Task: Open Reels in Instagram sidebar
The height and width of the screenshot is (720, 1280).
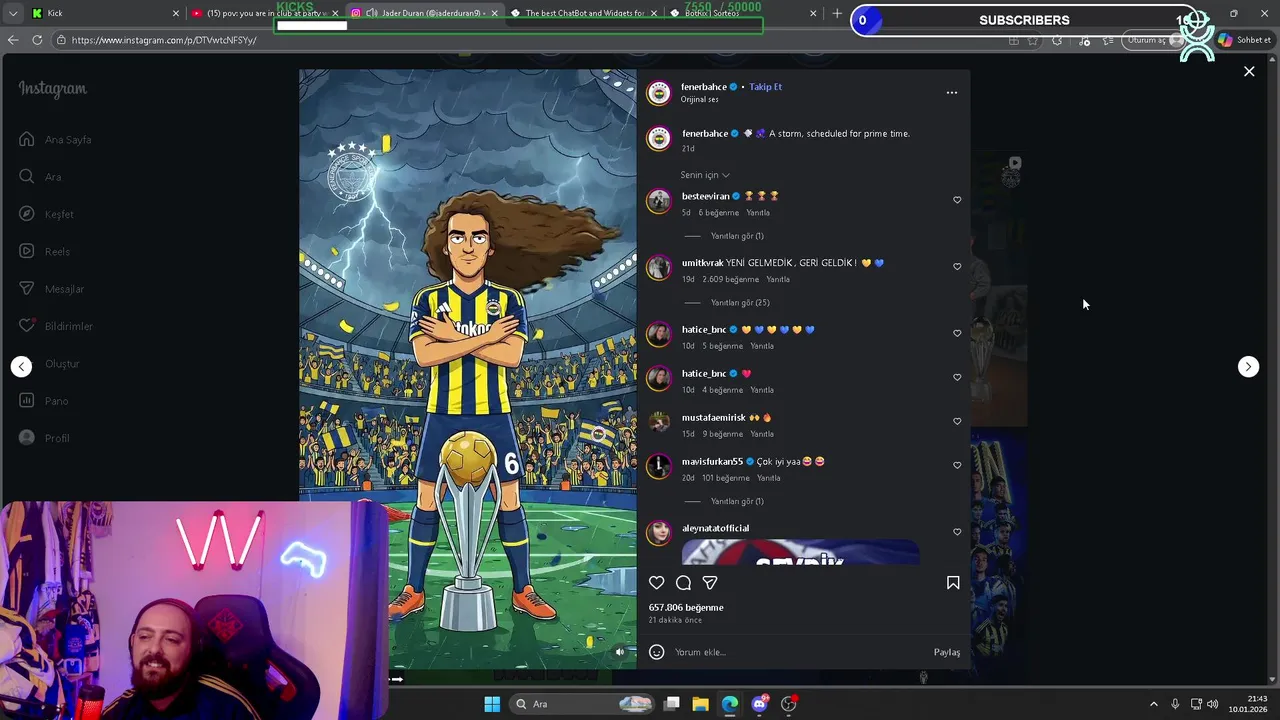Action: pos(44,252)
